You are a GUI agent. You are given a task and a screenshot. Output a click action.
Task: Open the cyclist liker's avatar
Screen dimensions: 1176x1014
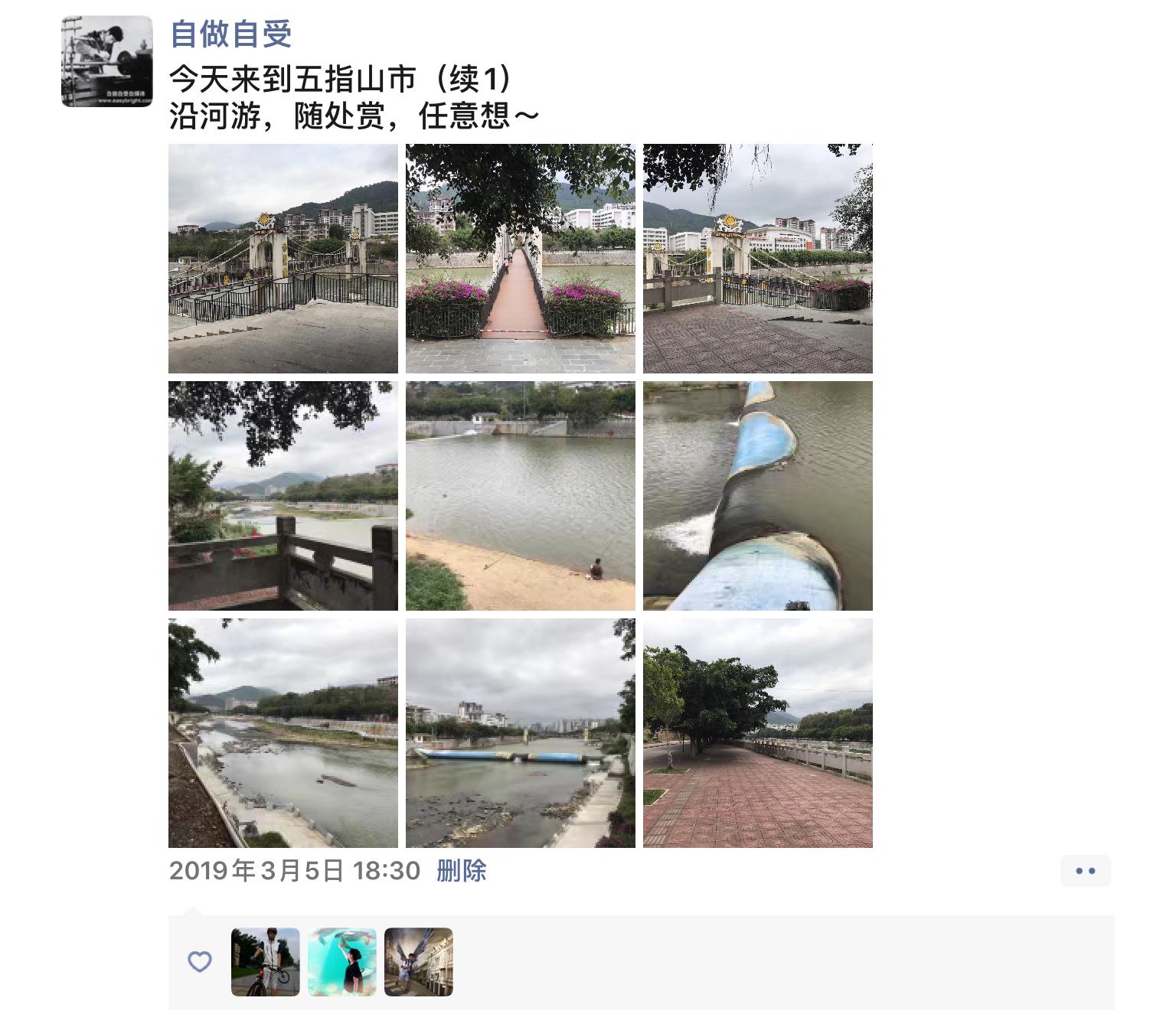266,962
